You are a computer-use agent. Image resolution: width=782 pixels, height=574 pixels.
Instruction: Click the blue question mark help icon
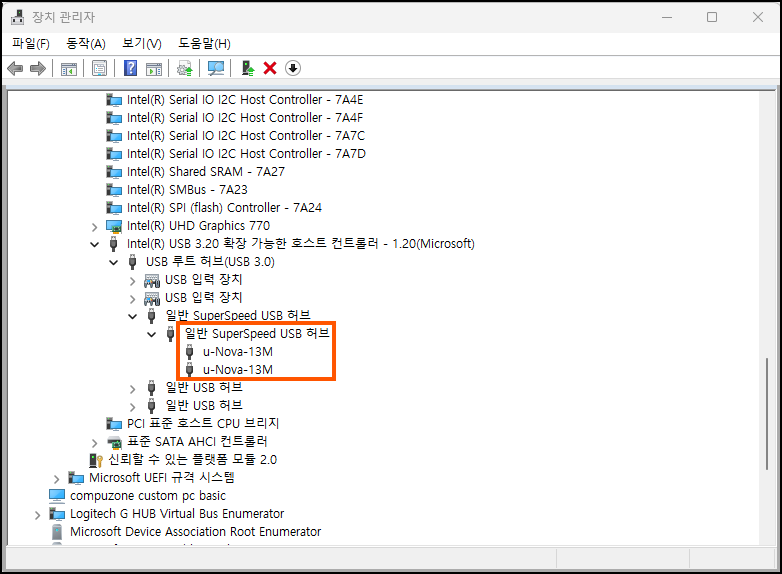pos(130,68)
